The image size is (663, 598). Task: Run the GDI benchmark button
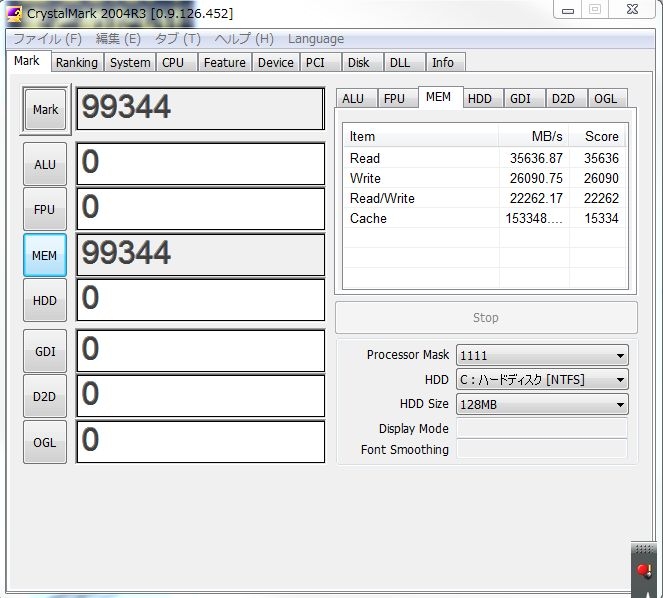pyautogui.click(x=45, y=351)
